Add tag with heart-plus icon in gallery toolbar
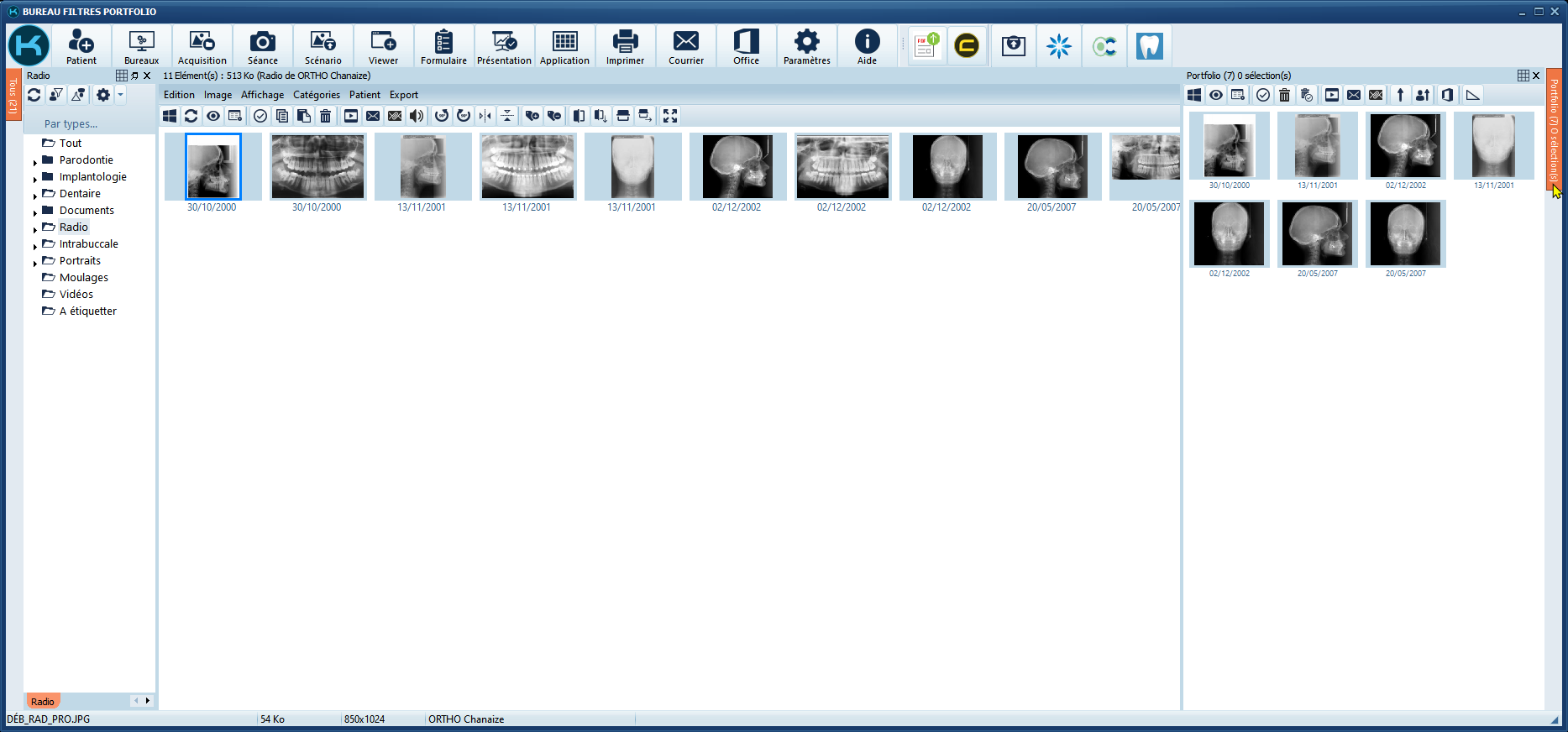The image size is (1568, 732). coord(532,116)
